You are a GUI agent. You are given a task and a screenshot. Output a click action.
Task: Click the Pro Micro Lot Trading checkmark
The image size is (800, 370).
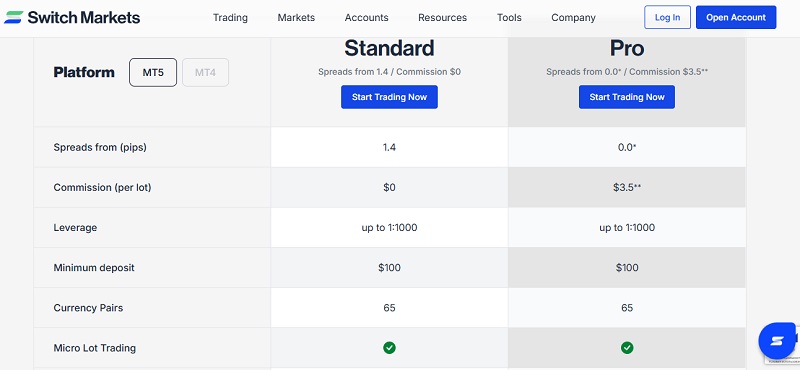[x=627, y=348]
